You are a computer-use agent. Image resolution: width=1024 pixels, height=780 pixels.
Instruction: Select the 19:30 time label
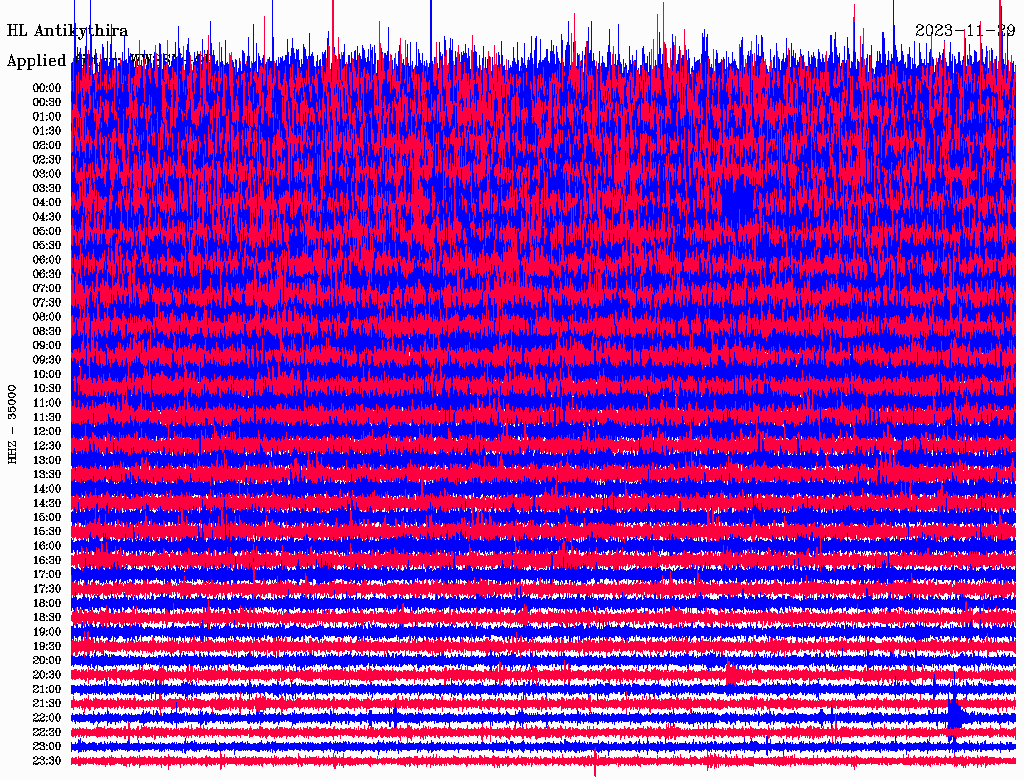pos(47,647)
